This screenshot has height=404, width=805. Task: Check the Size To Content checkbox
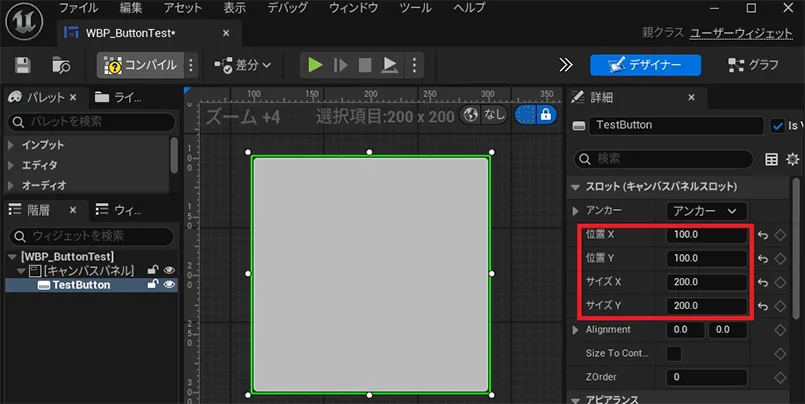coord(674,353)
